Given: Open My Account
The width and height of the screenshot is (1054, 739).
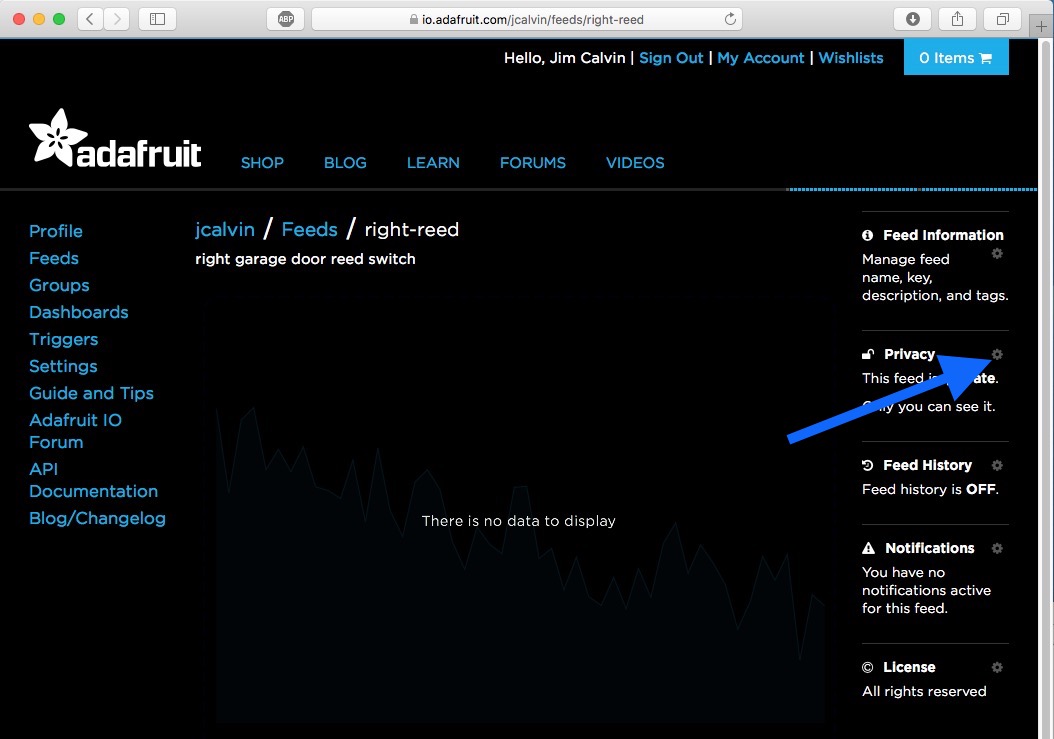Looking at the screenshot, I should tap(760, 58).
